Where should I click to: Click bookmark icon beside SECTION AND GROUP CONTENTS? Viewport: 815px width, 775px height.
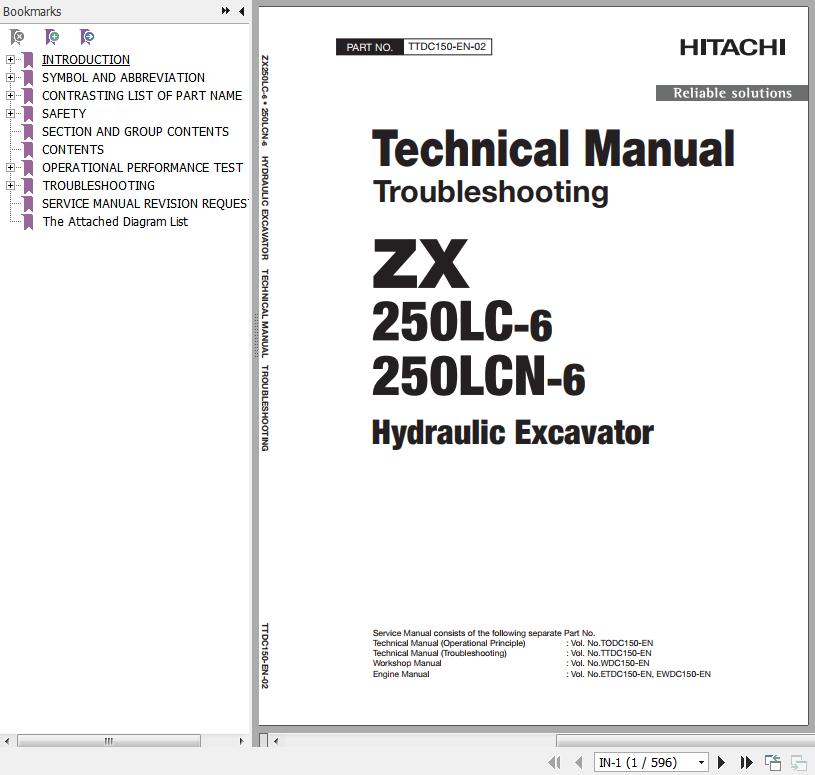(x=29, y=132)
